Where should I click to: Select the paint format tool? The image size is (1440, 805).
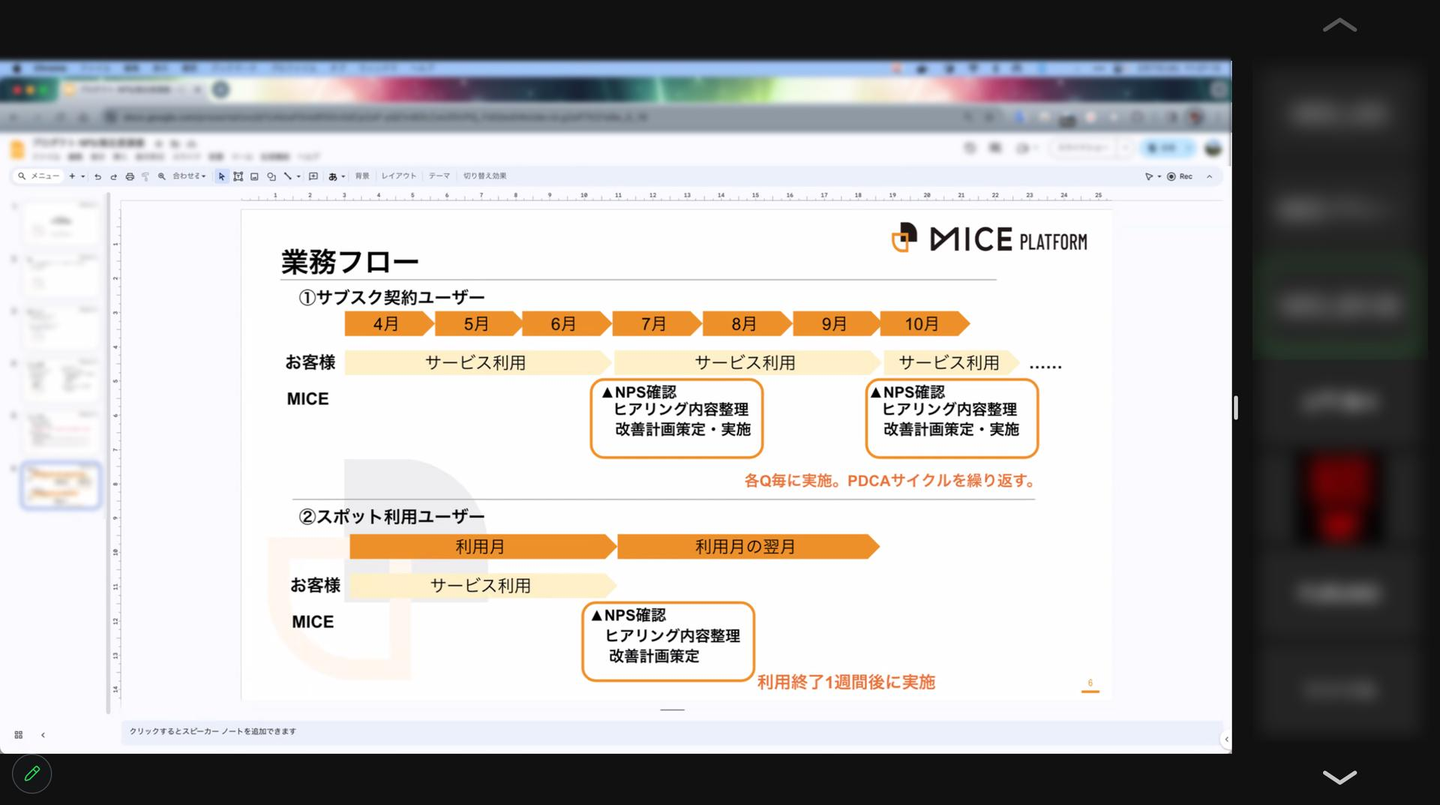point(145,176)
